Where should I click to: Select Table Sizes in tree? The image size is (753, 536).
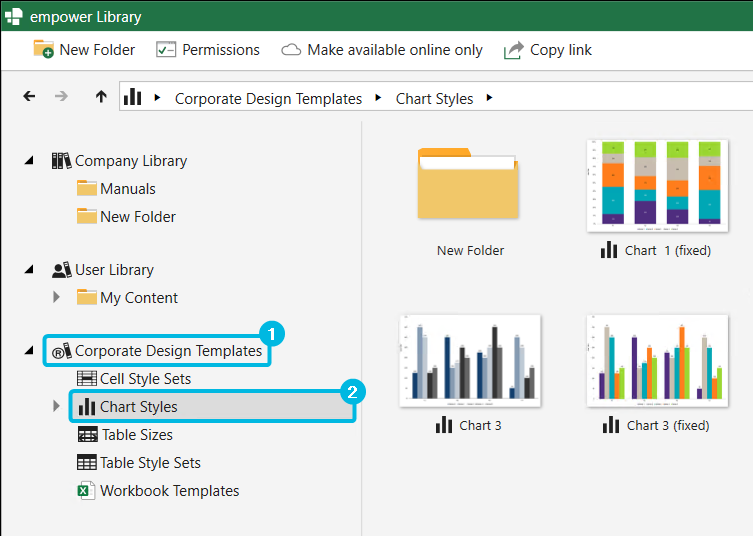click(137, 435)
